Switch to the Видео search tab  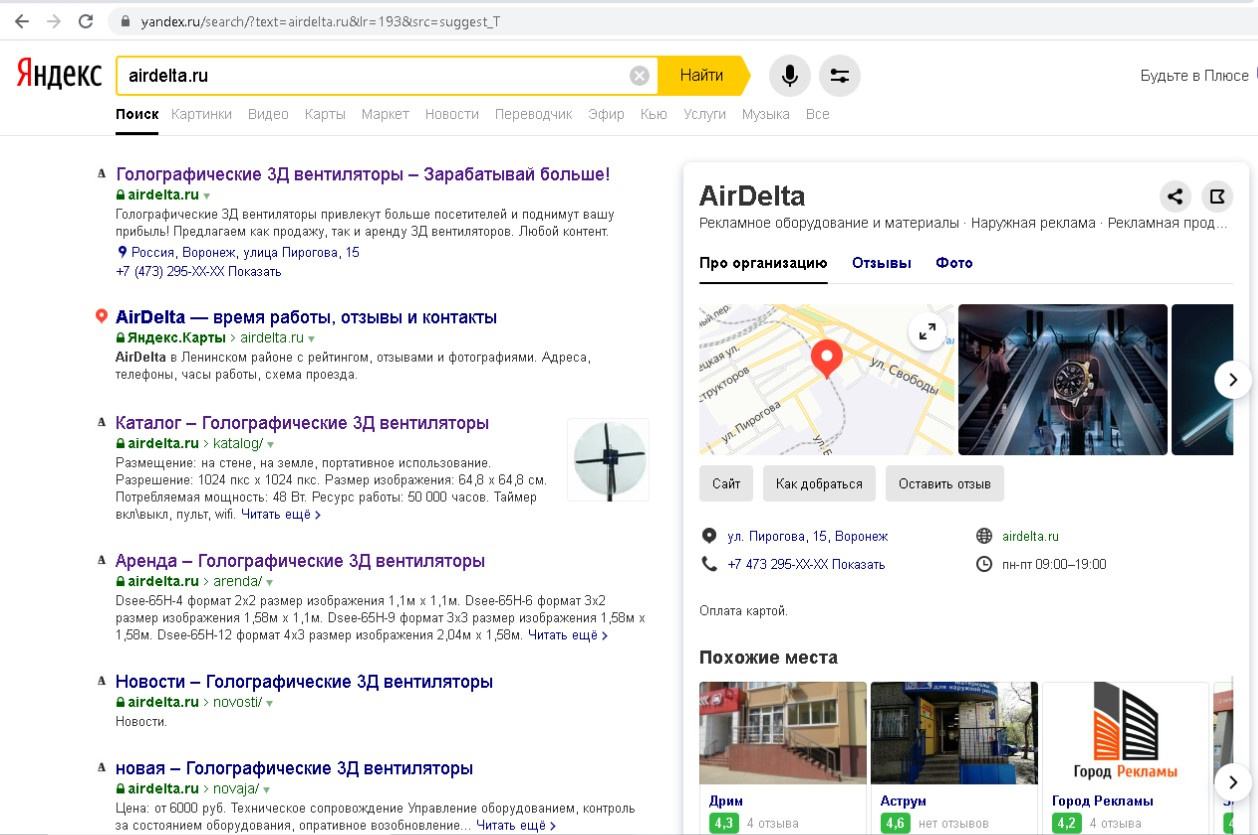pyautogui.click(x=268, y=114)
